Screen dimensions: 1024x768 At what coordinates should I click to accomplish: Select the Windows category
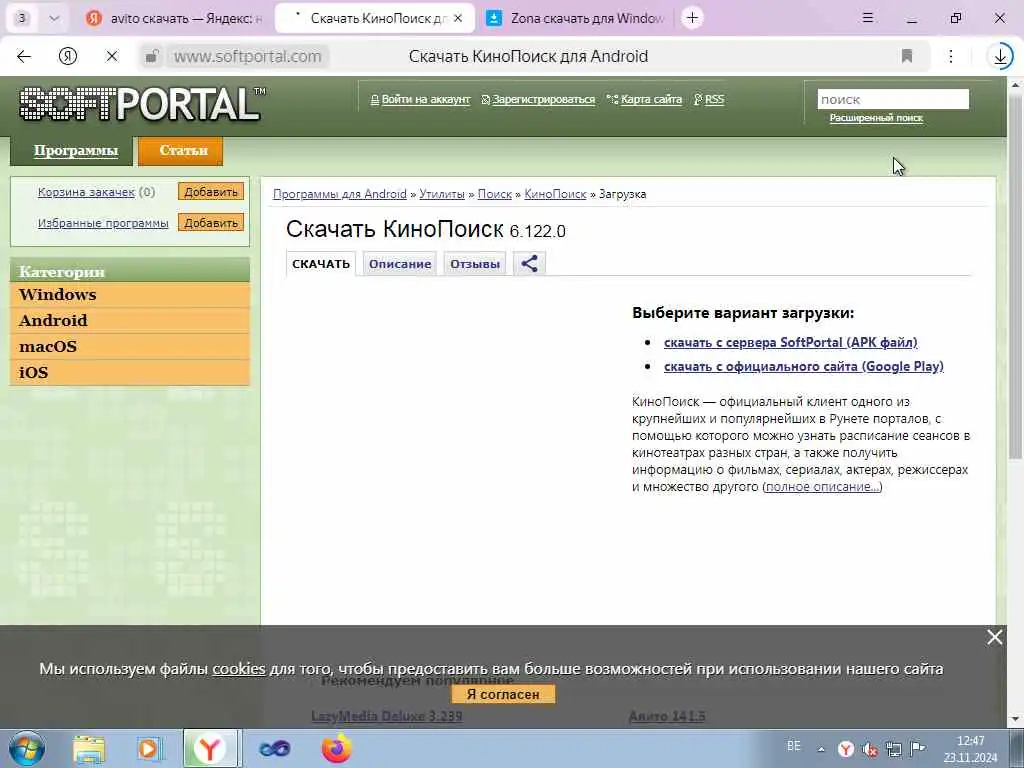(130, 295)
